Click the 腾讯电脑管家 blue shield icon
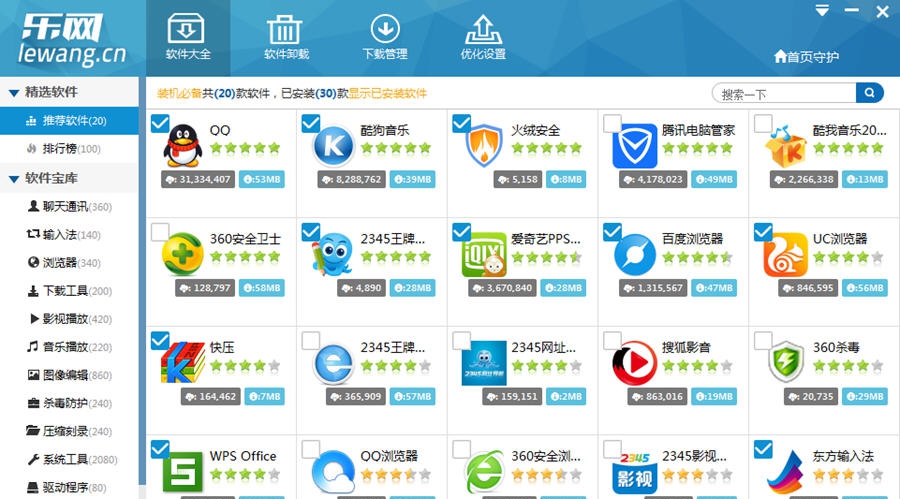Viewport: 900px width, 499px height. point(634,146)
